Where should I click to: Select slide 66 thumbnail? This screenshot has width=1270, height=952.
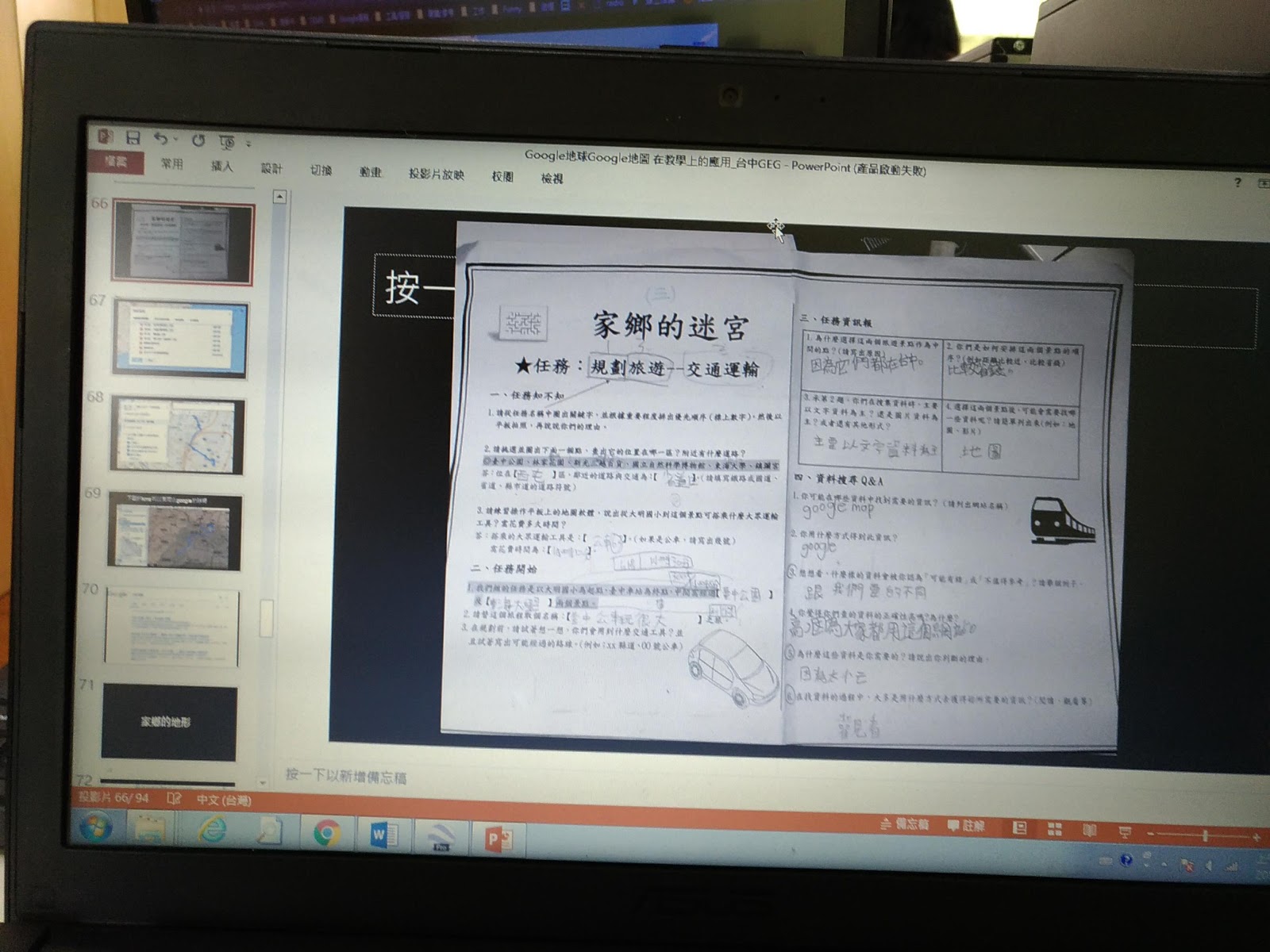click(183, 242)
